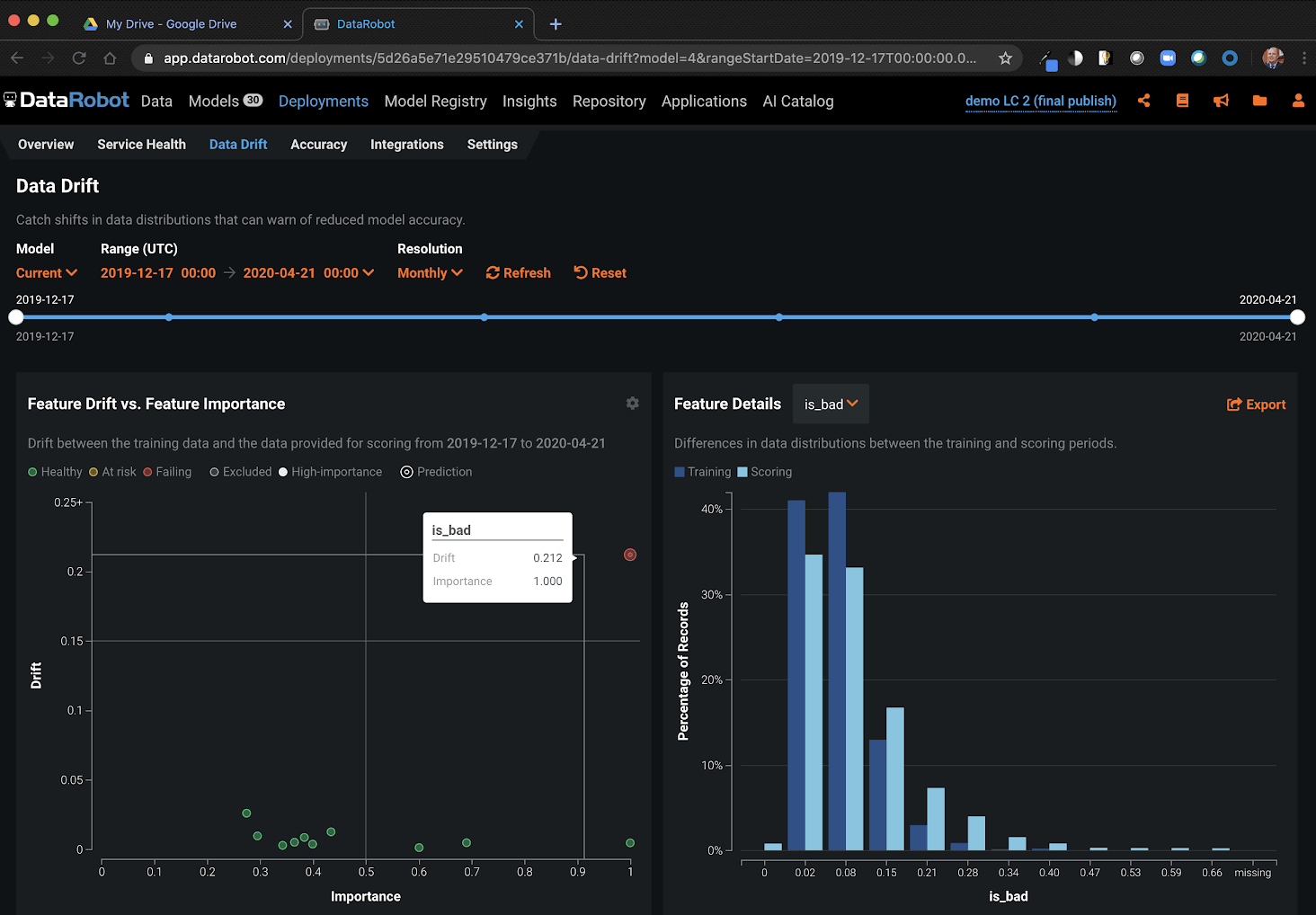Open the is_bad feature dropdown
The width and height of the screenshot is (1316, 915).
click(x=831, y=404)
